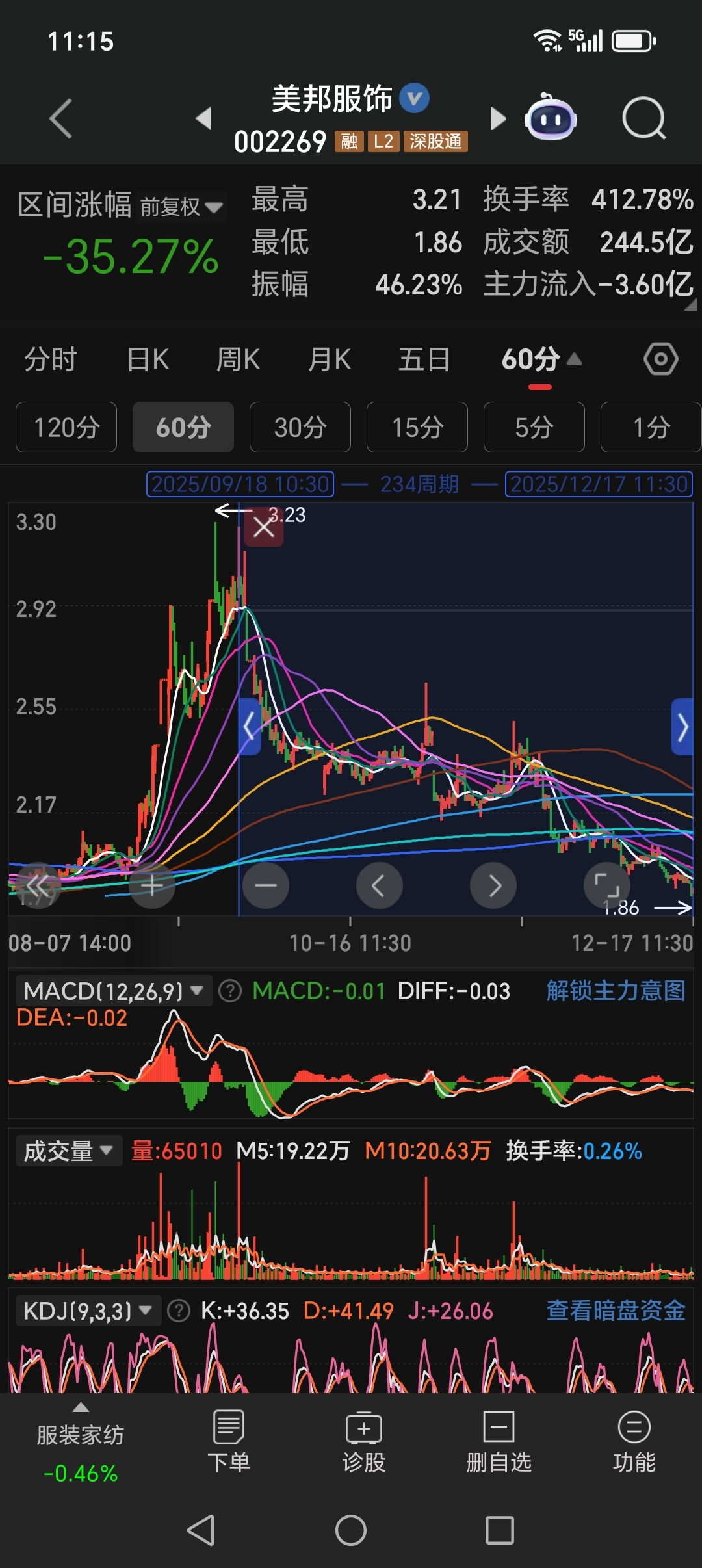Open 功能 functions menu
This screenshot has height=1568, width=702.
click(634, 1441)
